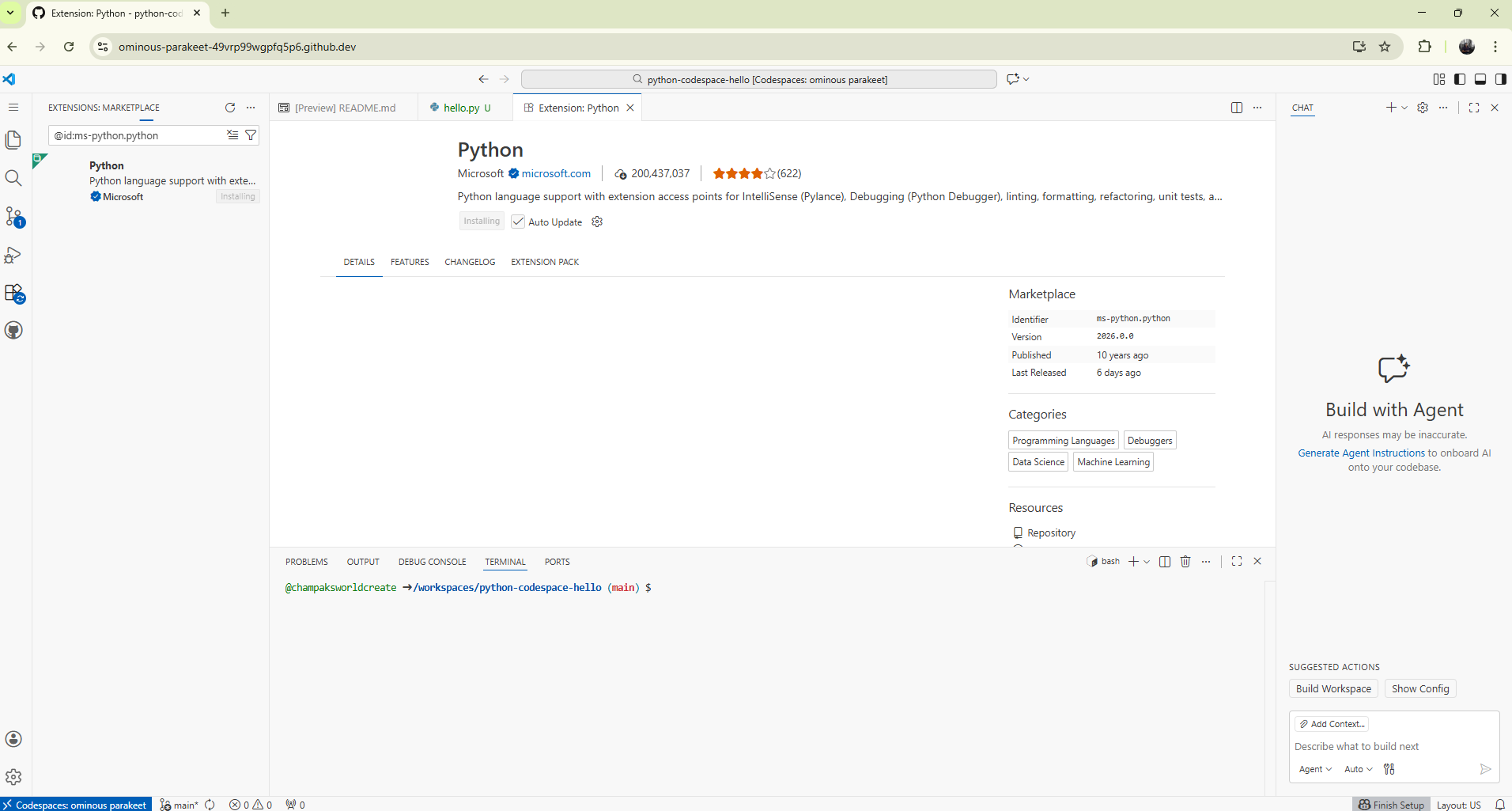Open Run and Debug view
Image resolution: width=1512 pixels, height=811 pixels.
13,255
